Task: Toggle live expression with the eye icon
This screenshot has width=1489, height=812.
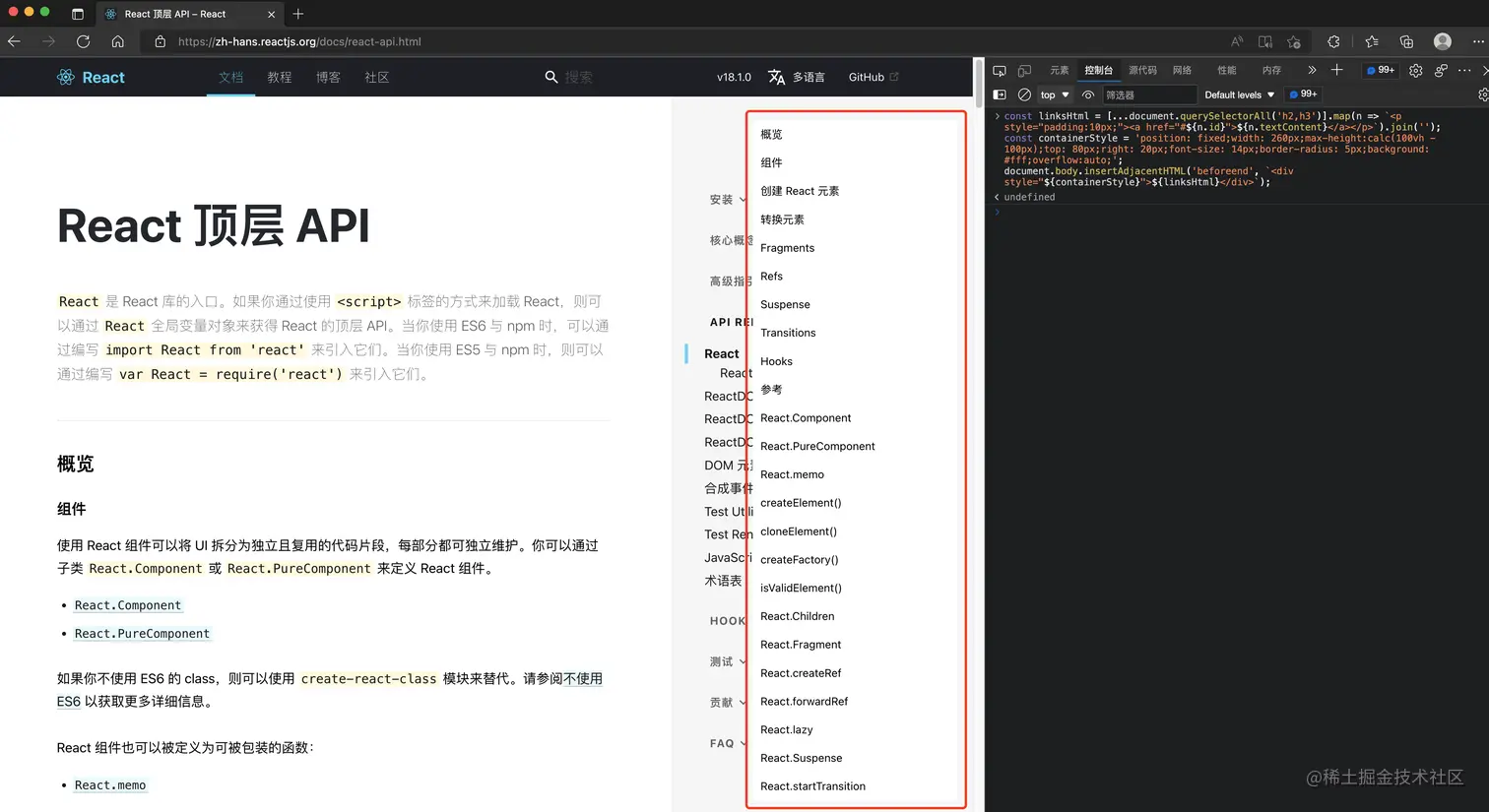Action: point(1088,94)
